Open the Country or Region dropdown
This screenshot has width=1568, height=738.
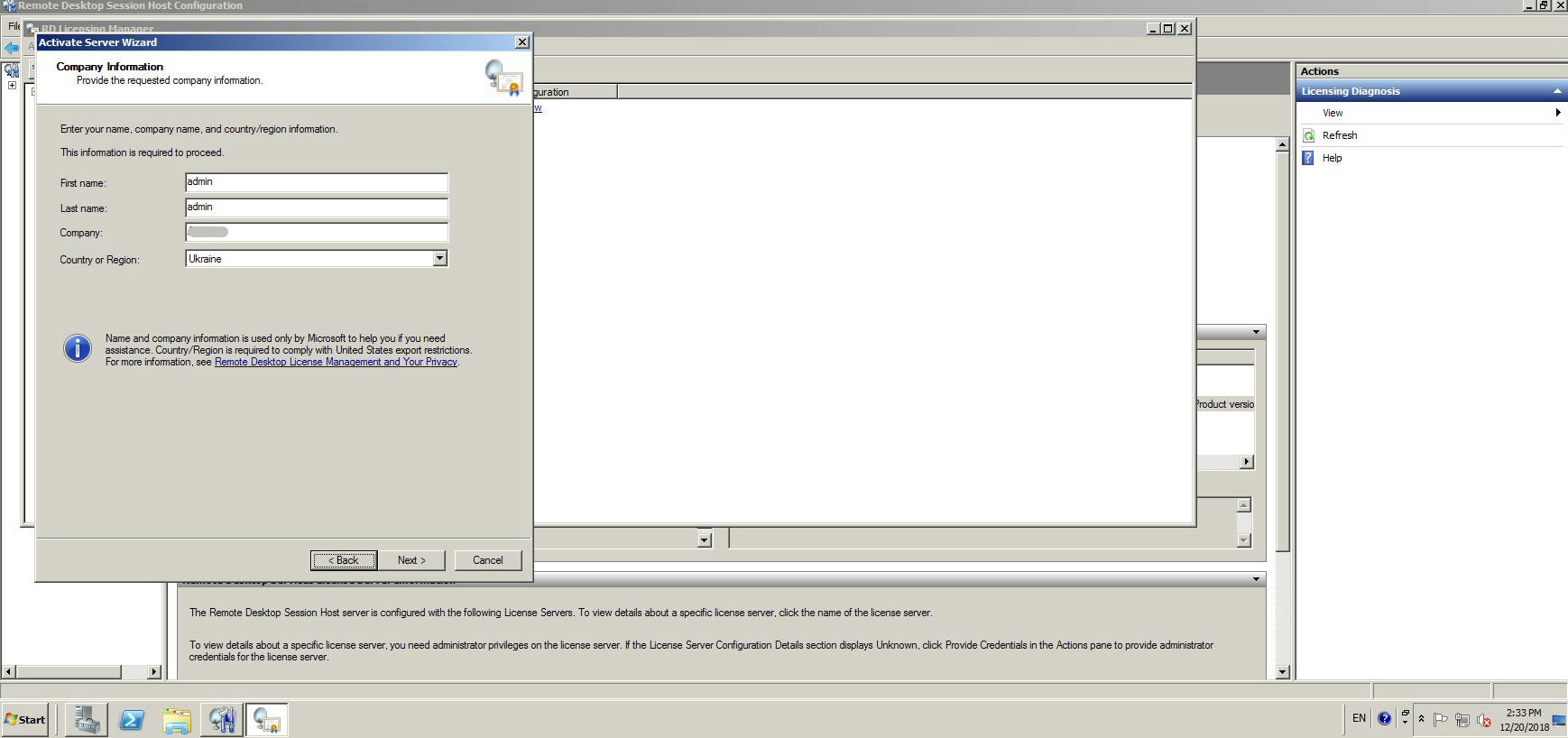tap(439, 259)
